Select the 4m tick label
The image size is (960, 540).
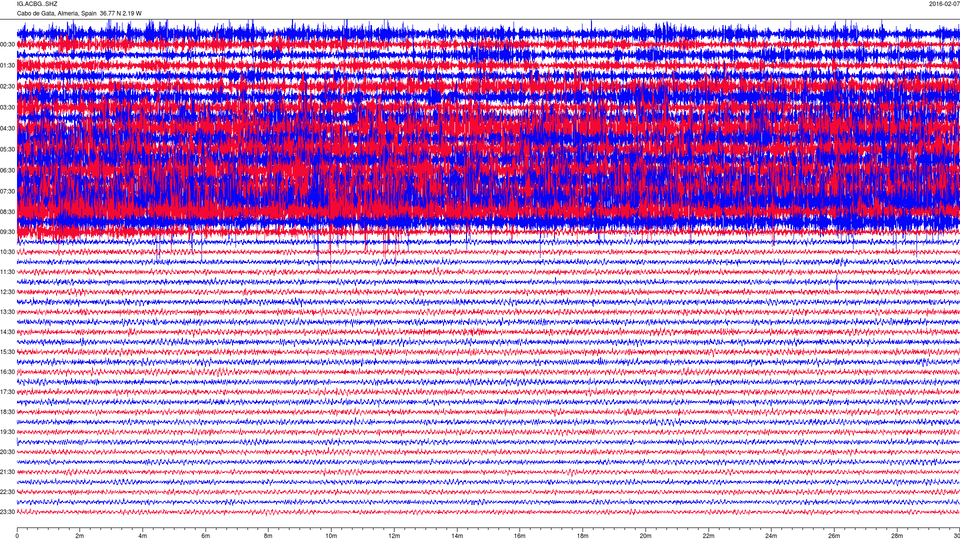click(143, 536)
